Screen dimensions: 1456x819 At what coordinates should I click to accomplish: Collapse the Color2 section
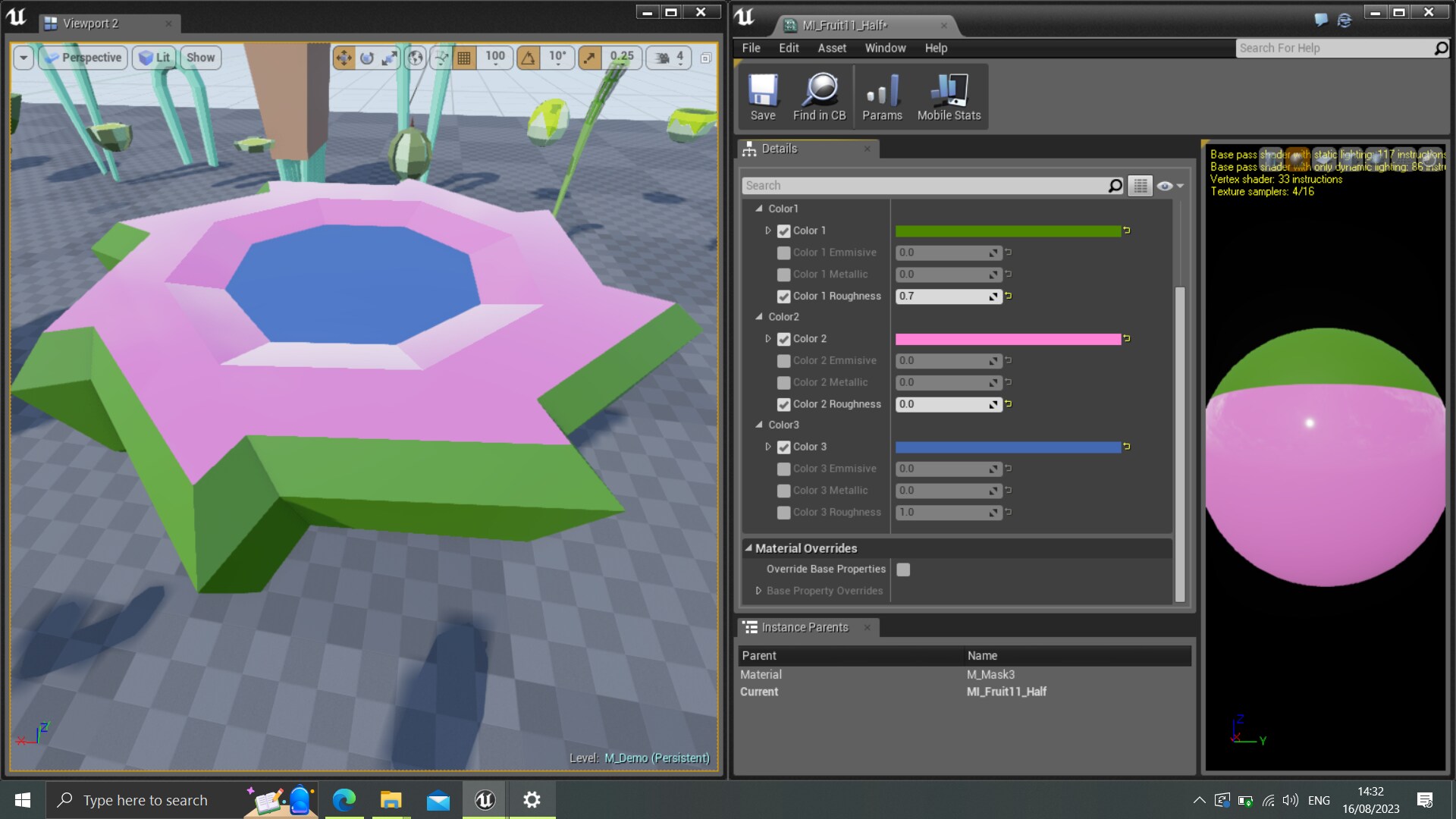click(760, 317)
